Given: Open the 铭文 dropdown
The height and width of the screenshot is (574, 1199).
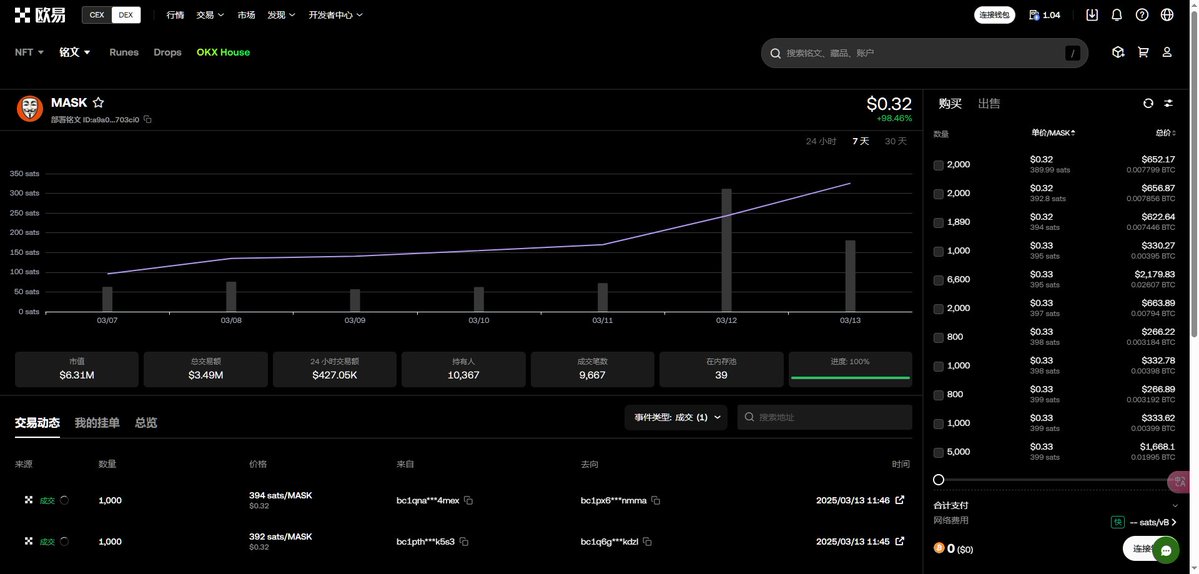Looking at the screenshot, I should pos(75,52).
